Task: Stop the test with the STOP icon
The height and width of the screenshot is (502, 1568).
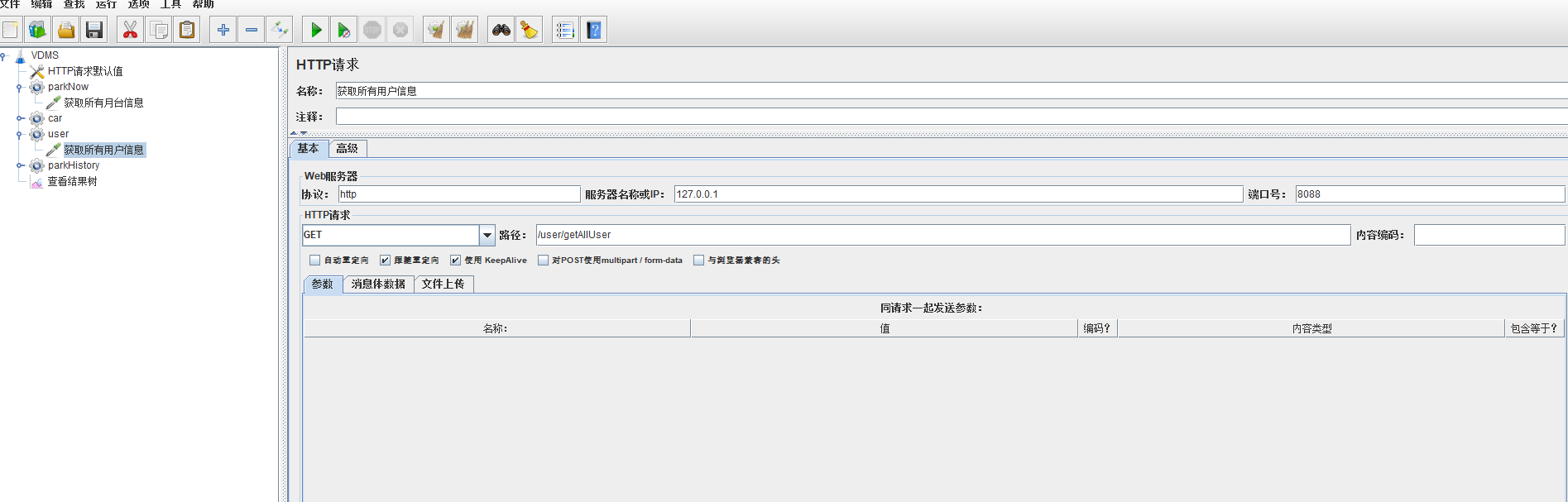Action: pyautogui.click(x=372, y=30)
